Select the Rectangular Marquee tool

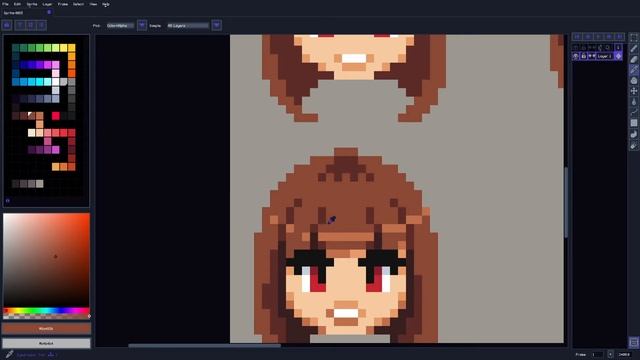(x=634, y=38)
